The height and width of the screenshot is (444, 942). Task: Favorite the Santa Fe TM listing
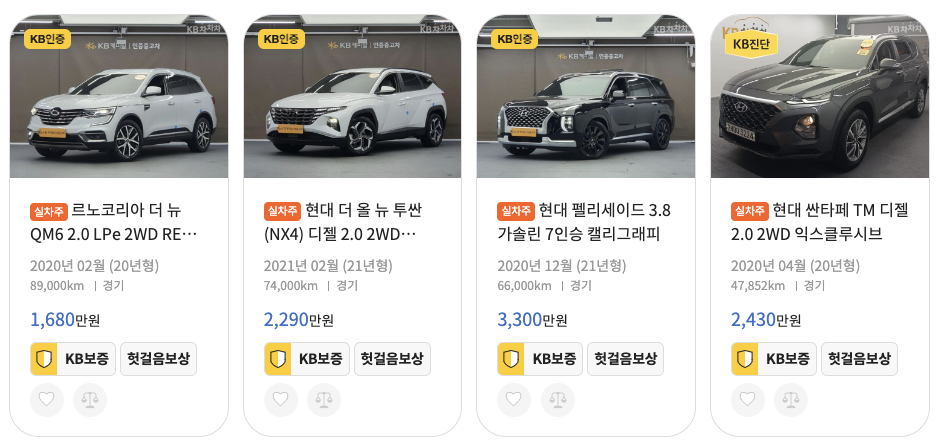[747, 400]
